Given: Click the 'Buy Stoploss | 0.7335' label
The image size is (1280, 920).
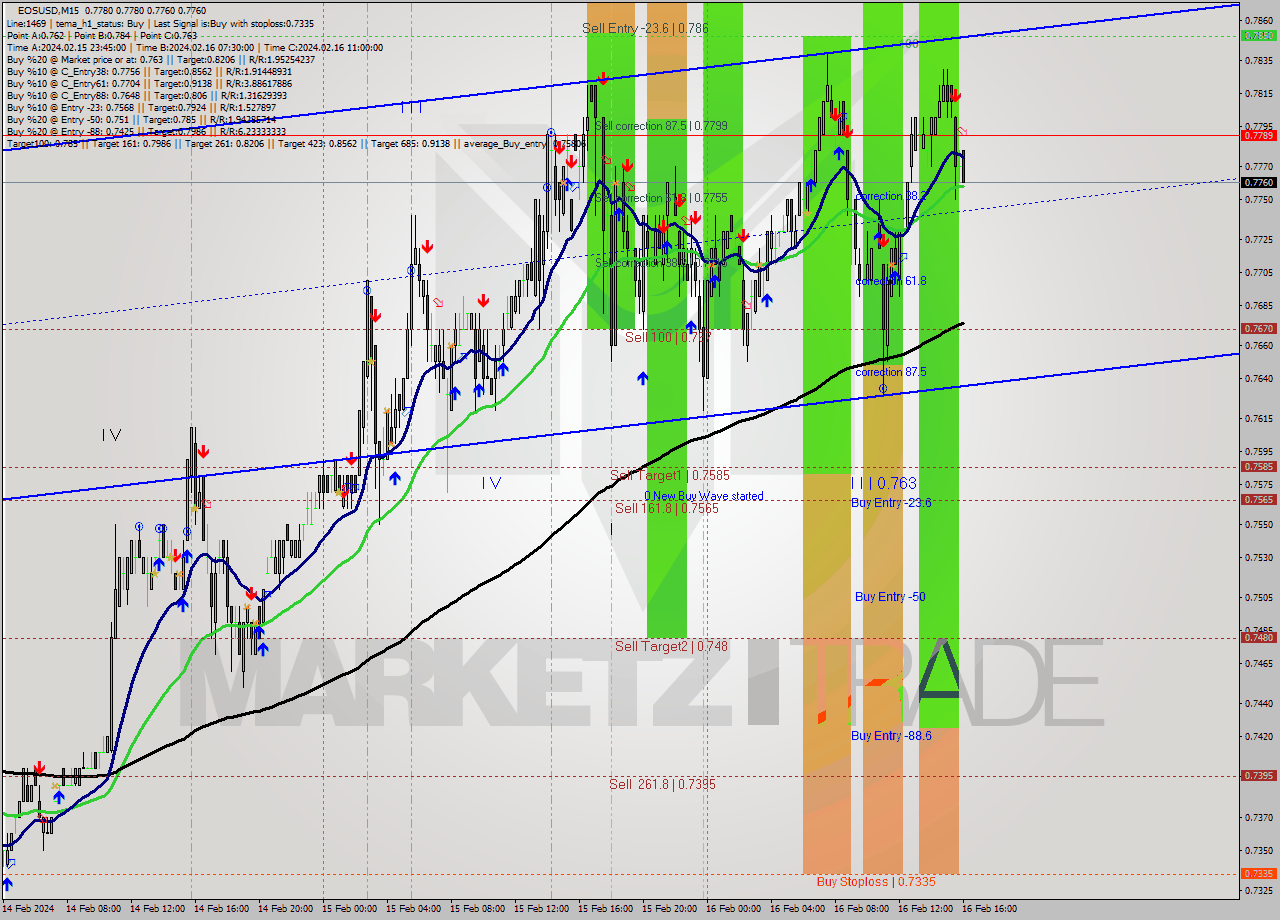Looking at the screenshot, I should [x=876, y=882].
